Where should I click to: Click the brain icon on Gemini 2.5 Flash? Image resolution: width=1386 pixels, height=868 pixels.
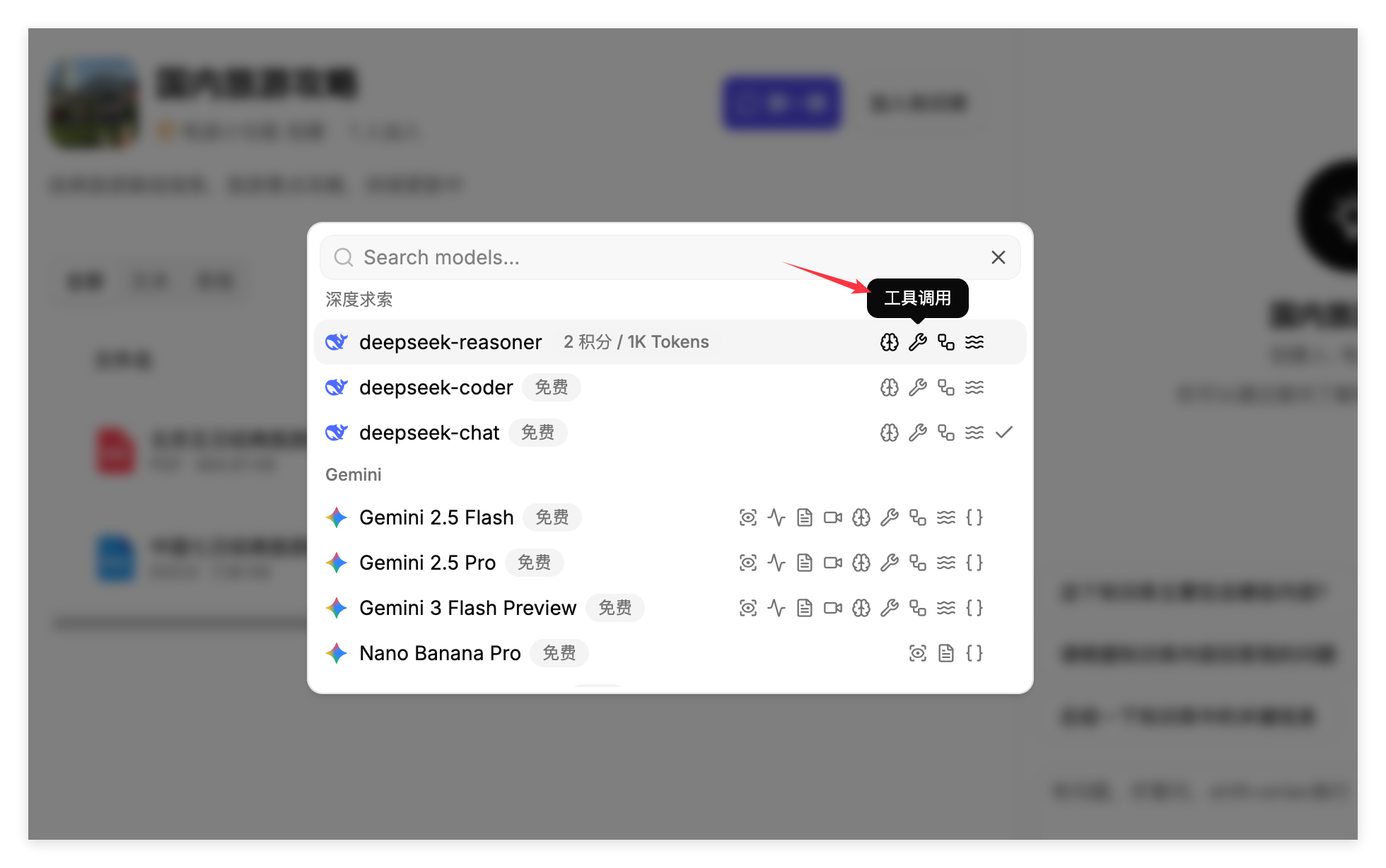861,517
